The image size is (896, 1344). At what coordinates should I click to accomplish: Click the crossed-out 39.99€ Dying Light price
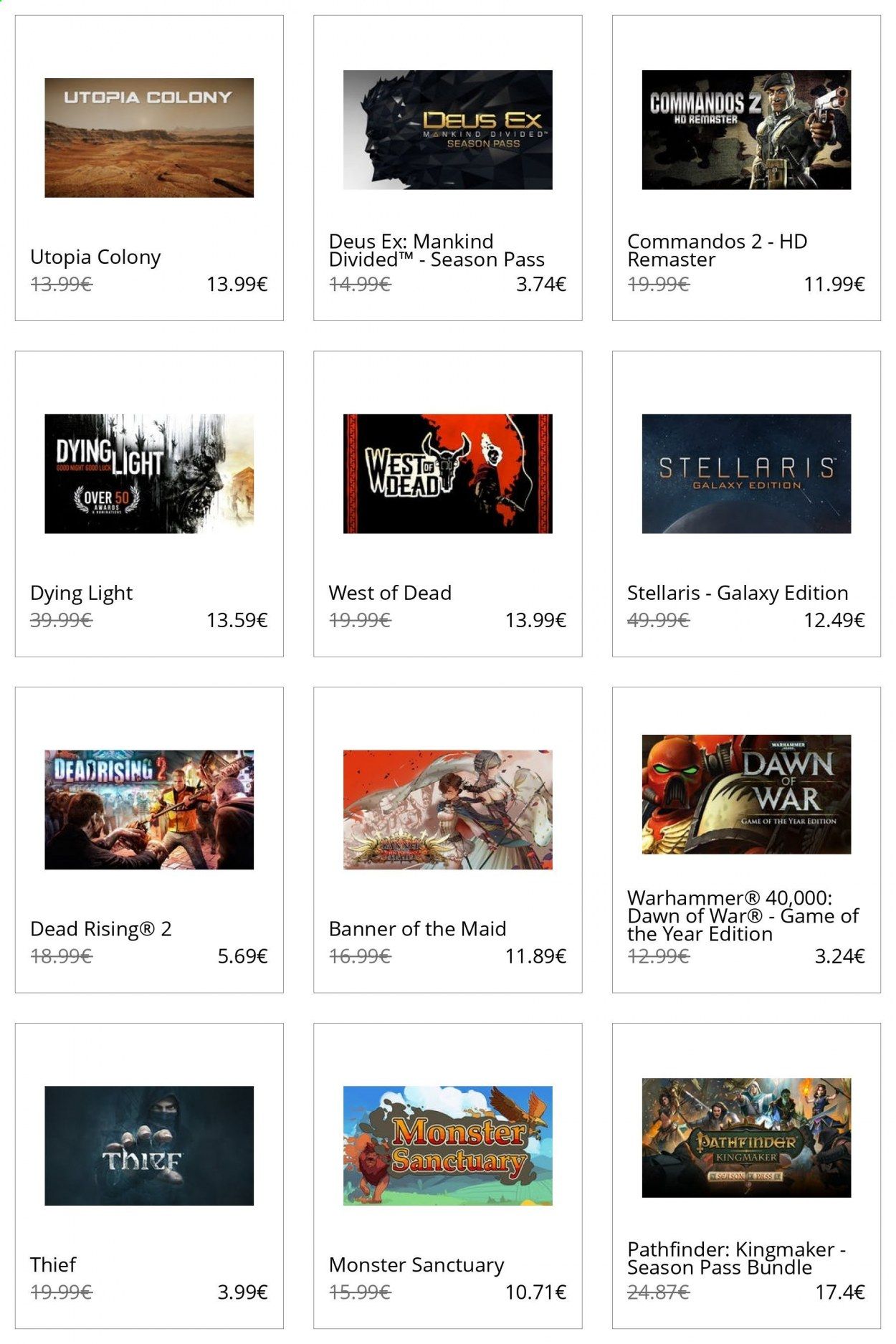61,620
